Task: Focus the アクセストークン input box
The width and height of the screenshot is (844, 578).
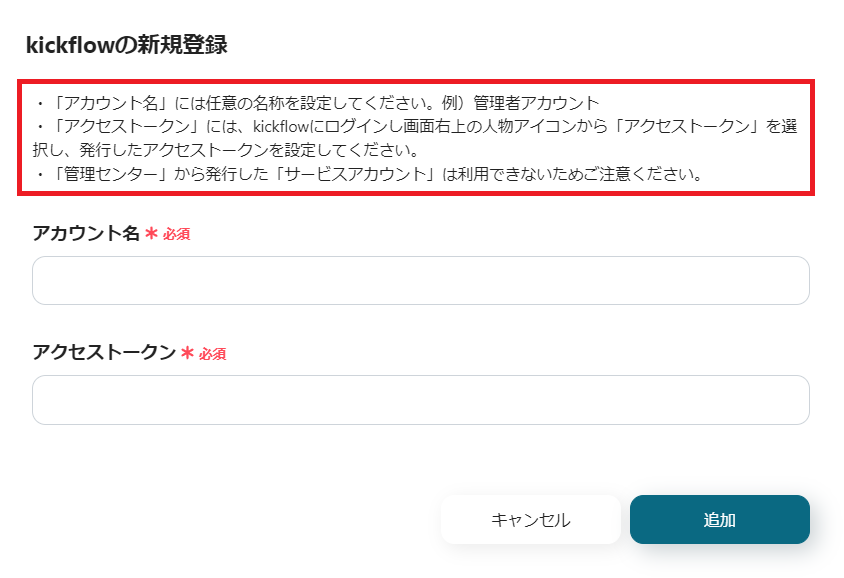Action: click(x=420, y=400)
